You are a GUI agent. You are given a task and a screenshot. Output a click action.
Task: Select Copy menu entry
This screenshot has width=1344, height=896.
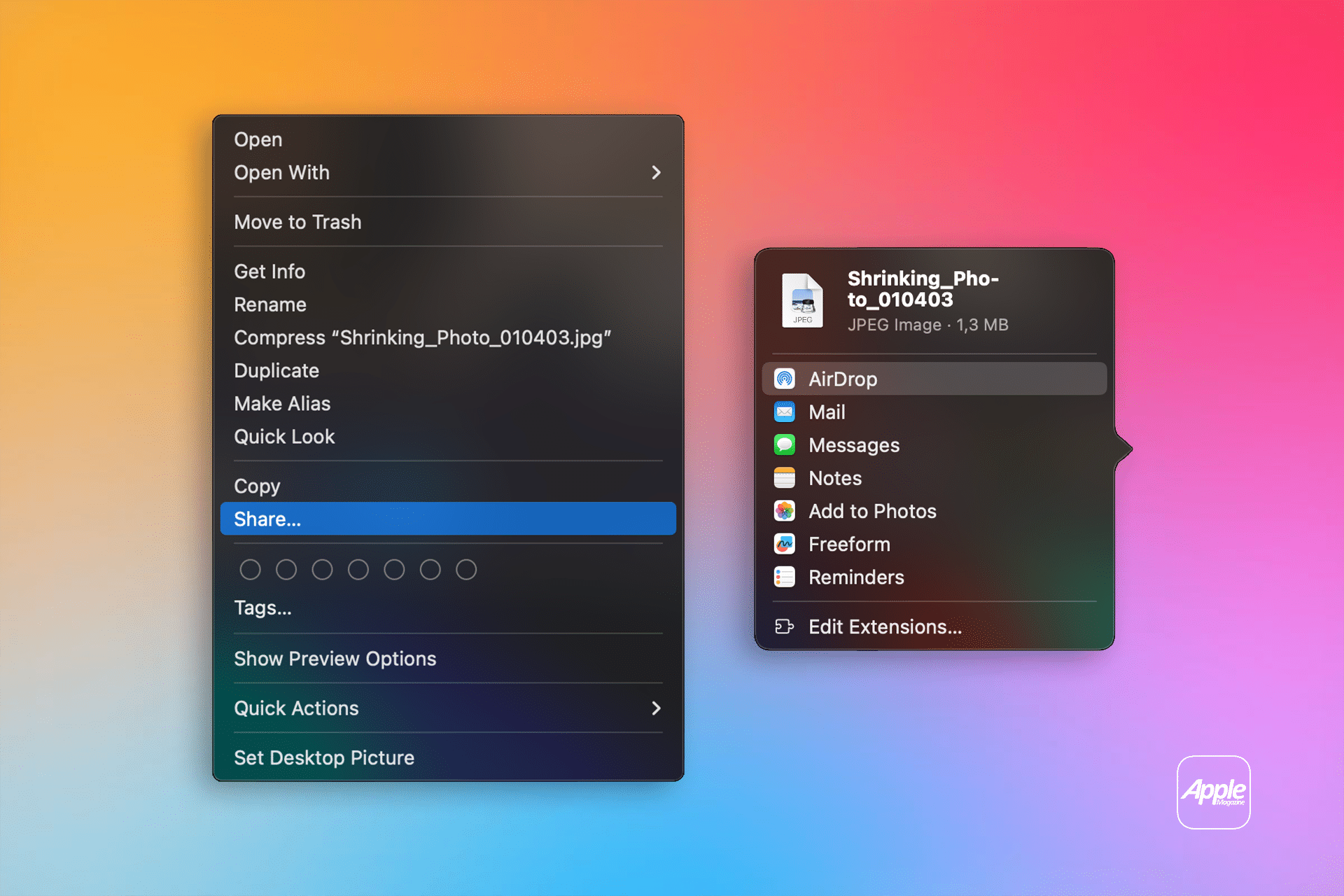(x=448, y=486)
